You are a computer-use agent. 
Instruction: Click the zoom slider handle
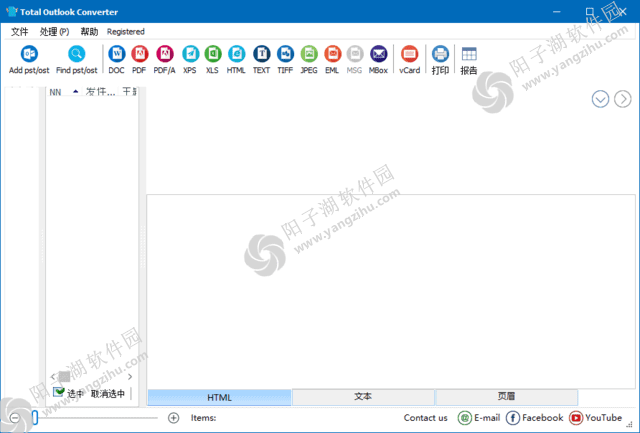(35, 417)
